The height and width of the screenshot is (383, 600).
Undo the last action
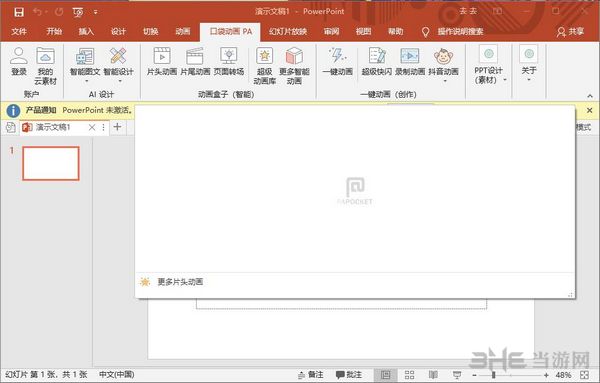click(38, 12)
